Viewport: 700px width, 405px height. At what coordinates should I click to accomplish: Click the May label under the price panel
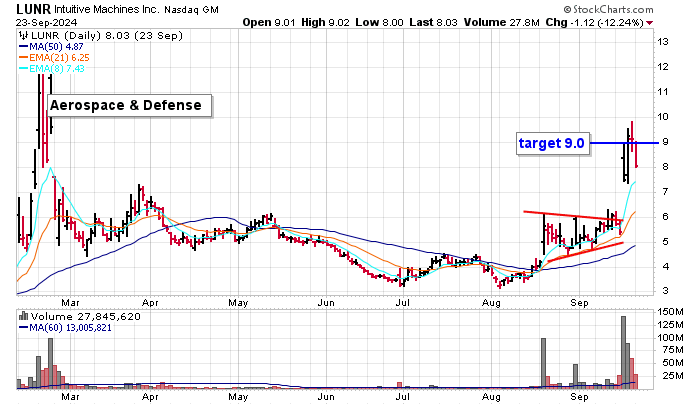click(238, 303)
